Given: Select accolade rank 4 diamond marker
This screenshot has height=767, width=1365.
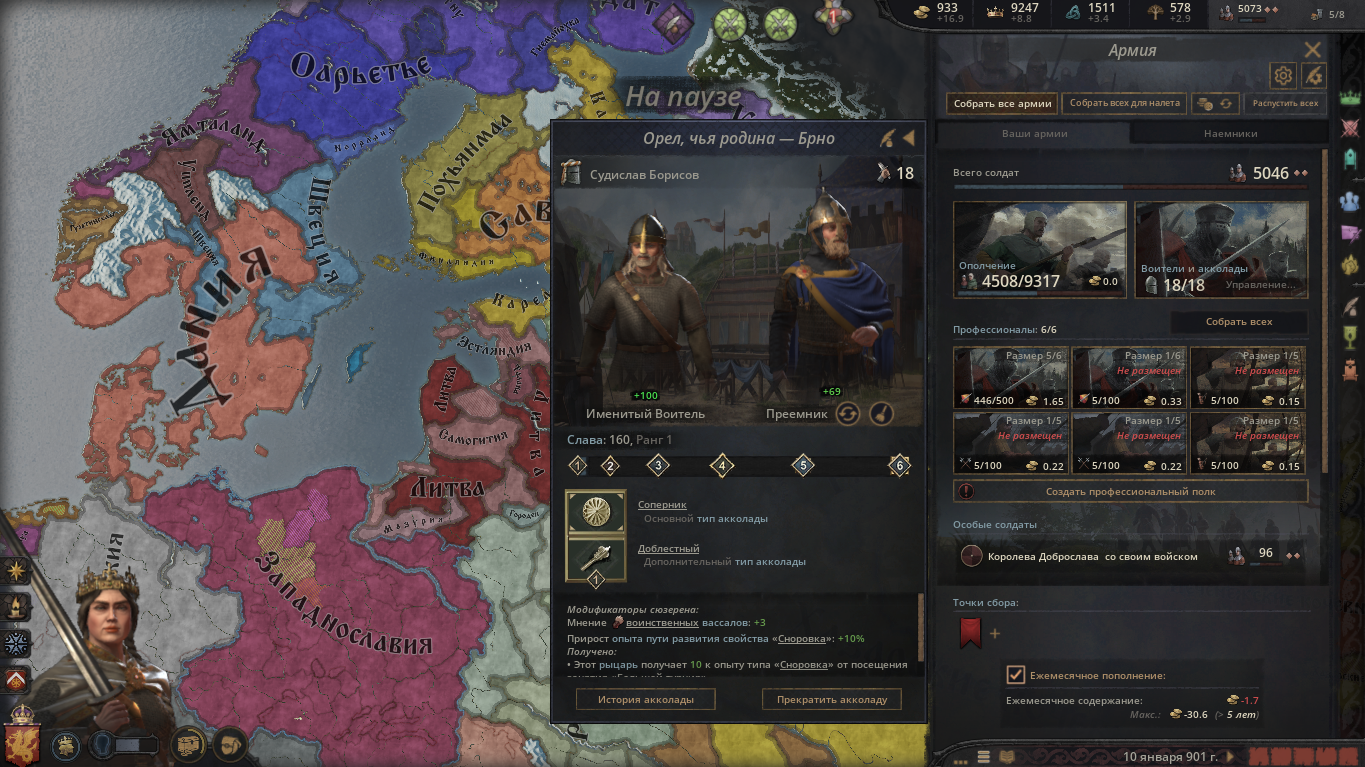Looking at the screenshot, I should (722, 465).
